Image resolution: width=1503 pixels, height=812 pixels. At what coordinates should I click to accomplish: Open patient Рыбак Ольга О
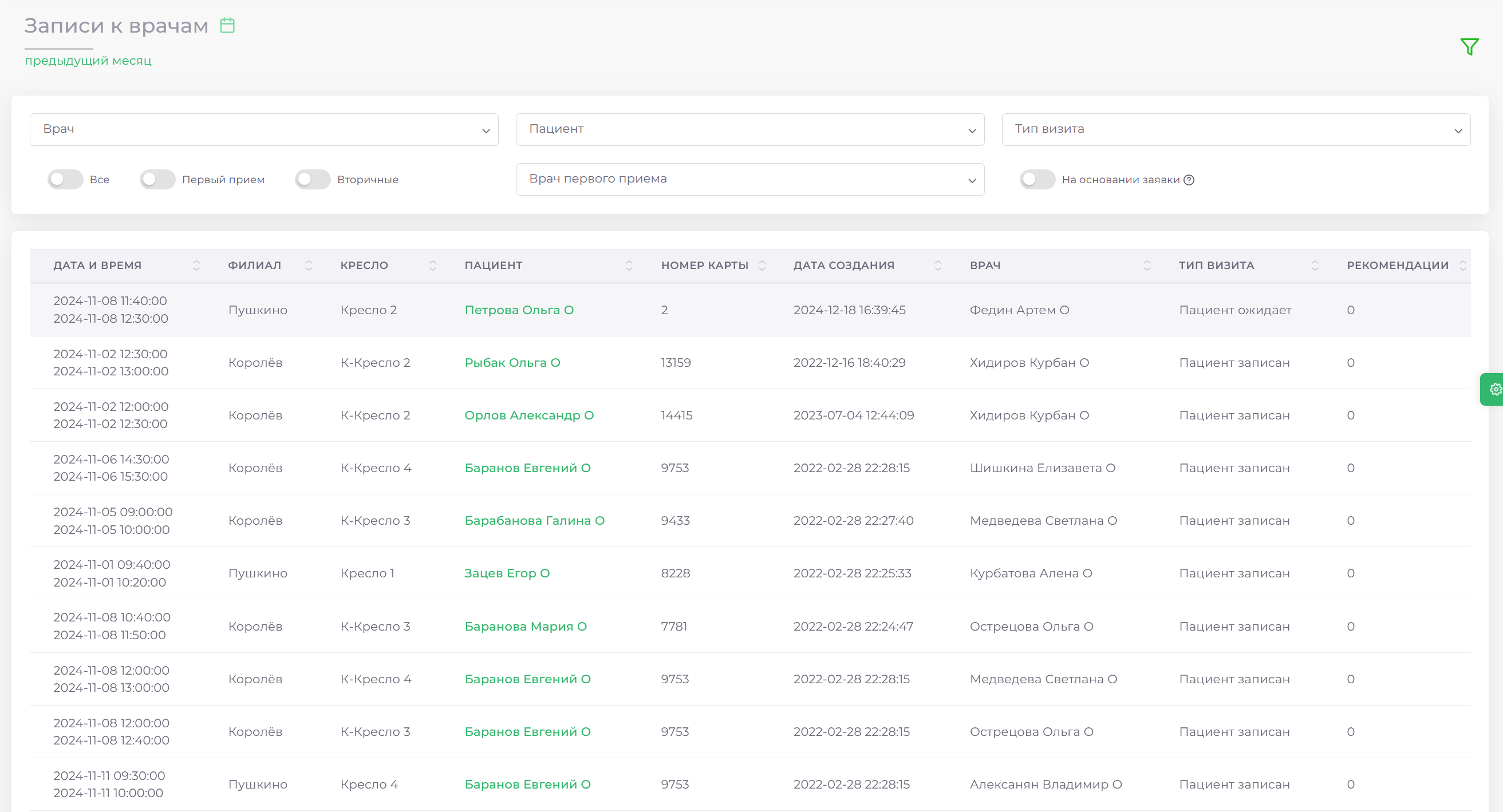[512, 363]
